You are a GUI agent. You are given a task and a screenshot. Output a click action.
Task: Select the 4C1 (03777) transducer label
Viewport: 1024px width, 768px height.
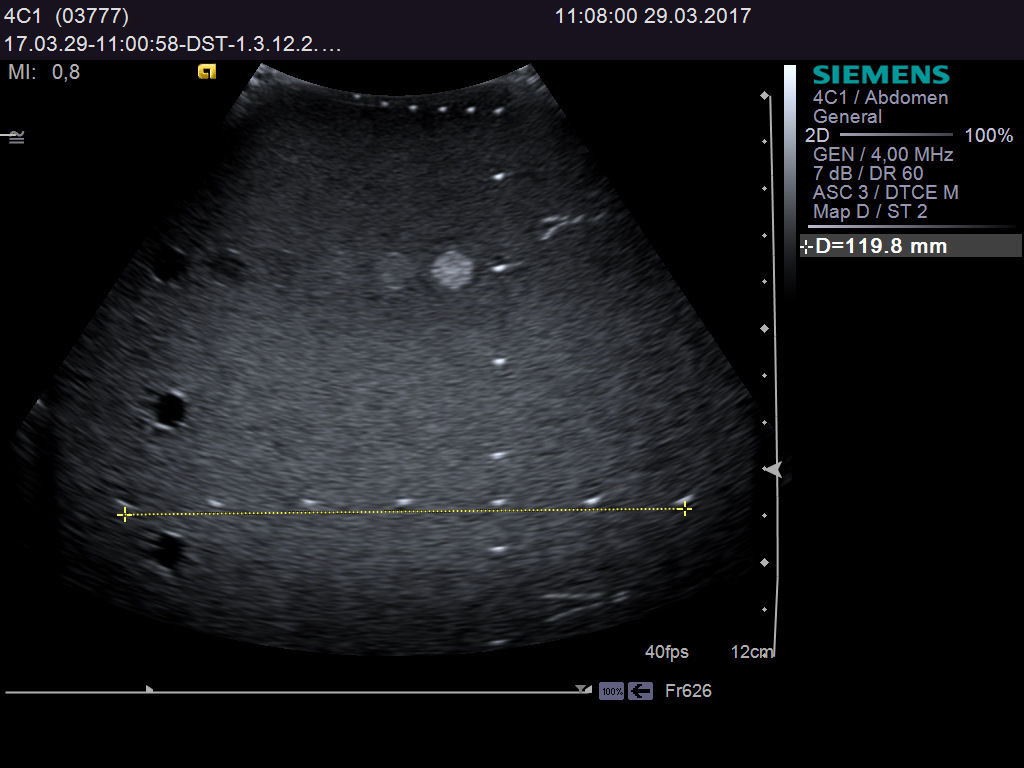[63, 16]
